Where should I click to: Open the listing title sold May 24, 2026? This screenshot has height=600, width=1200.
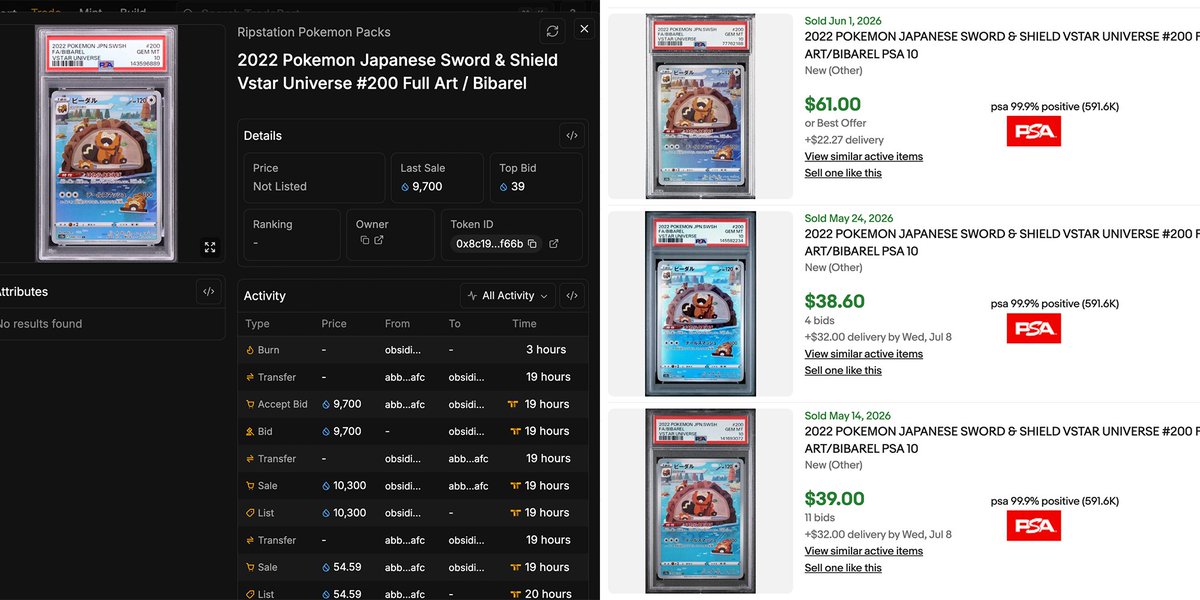(x=1002, y=243)
